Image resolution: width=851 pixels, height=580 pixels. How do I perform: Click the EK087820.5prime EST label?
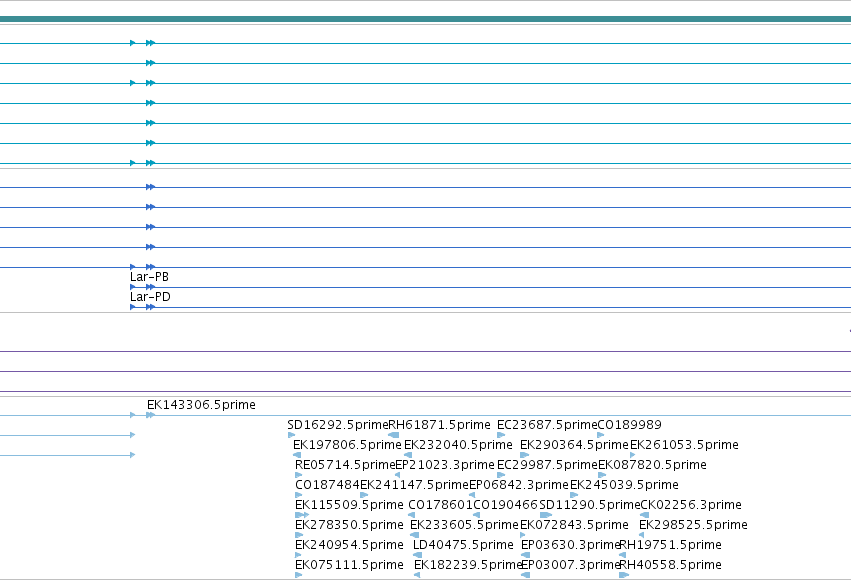pyautogui.click(x=652, y=465)
